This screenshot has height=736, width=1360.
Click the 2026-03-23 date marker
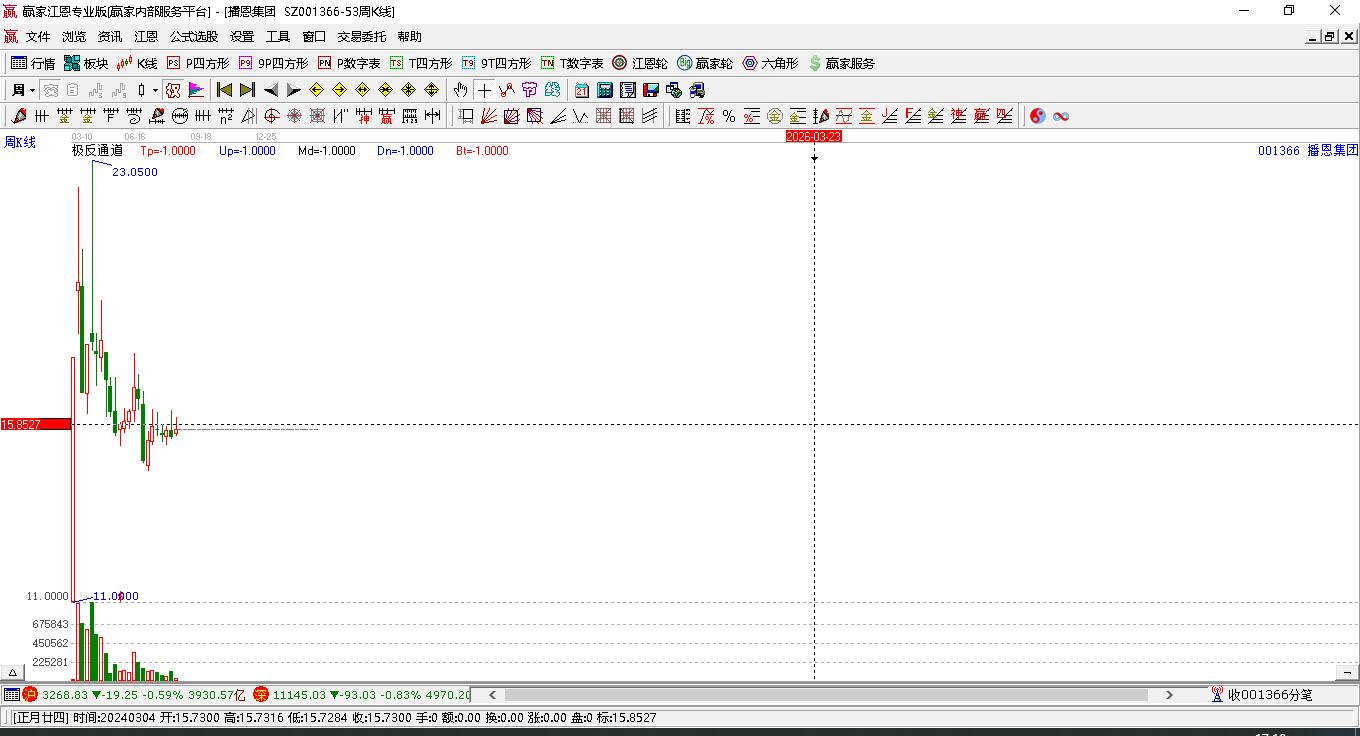tap(813, 136)
